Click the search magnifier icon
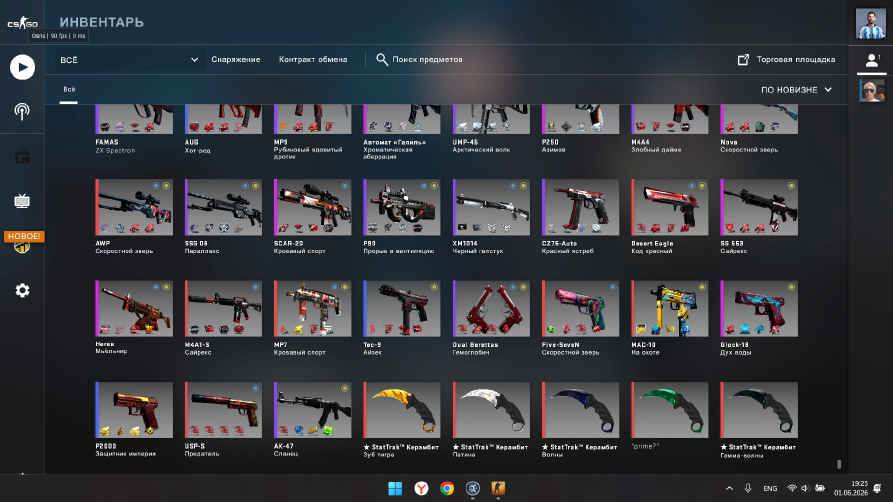The width and height of the screenshot is (893, 502). point(382,59)
